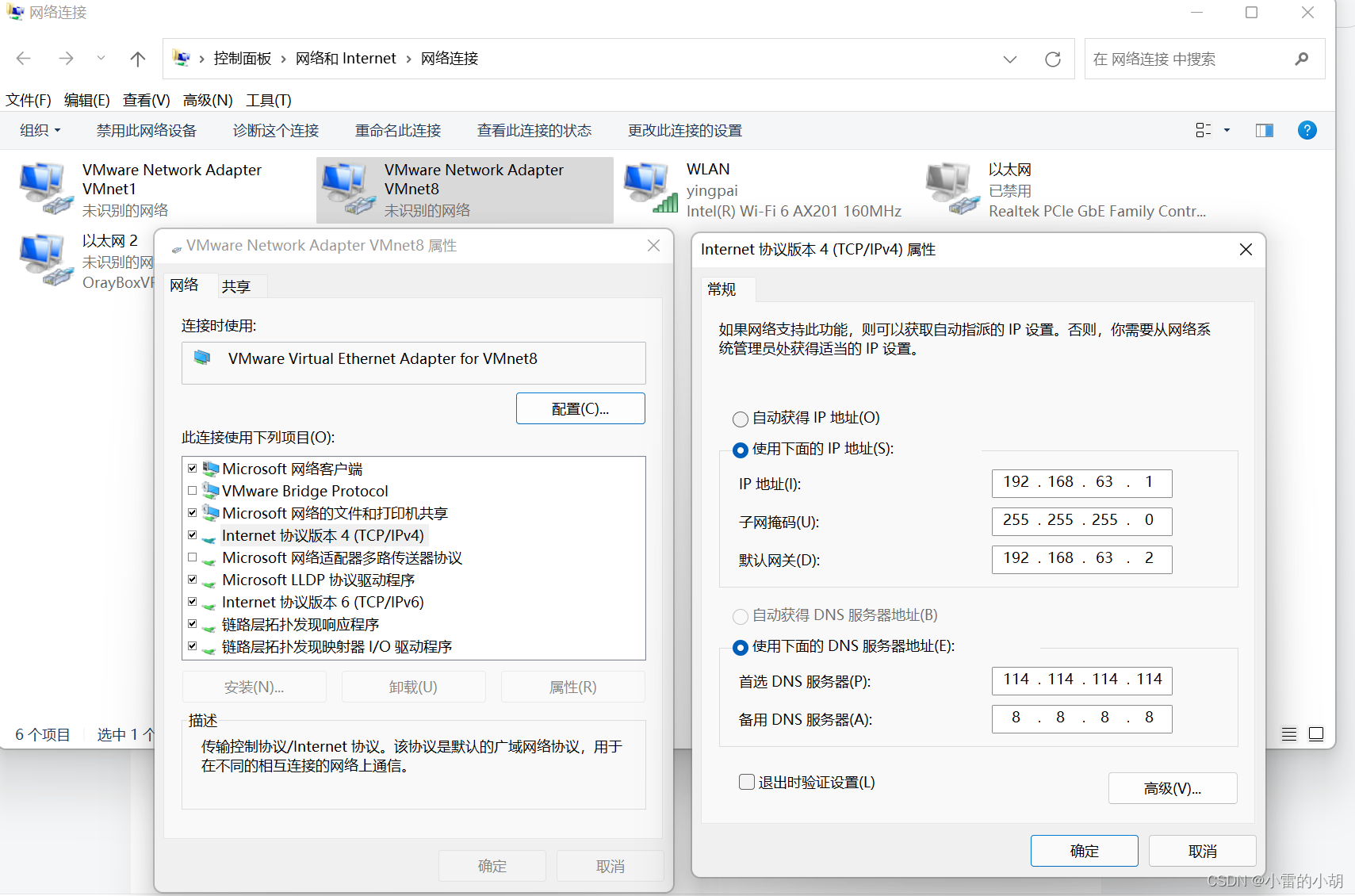Open recent locations dropdown arrow
Image resolution: width=1355 pixels, height=896 pixels.
click(101, 58)
